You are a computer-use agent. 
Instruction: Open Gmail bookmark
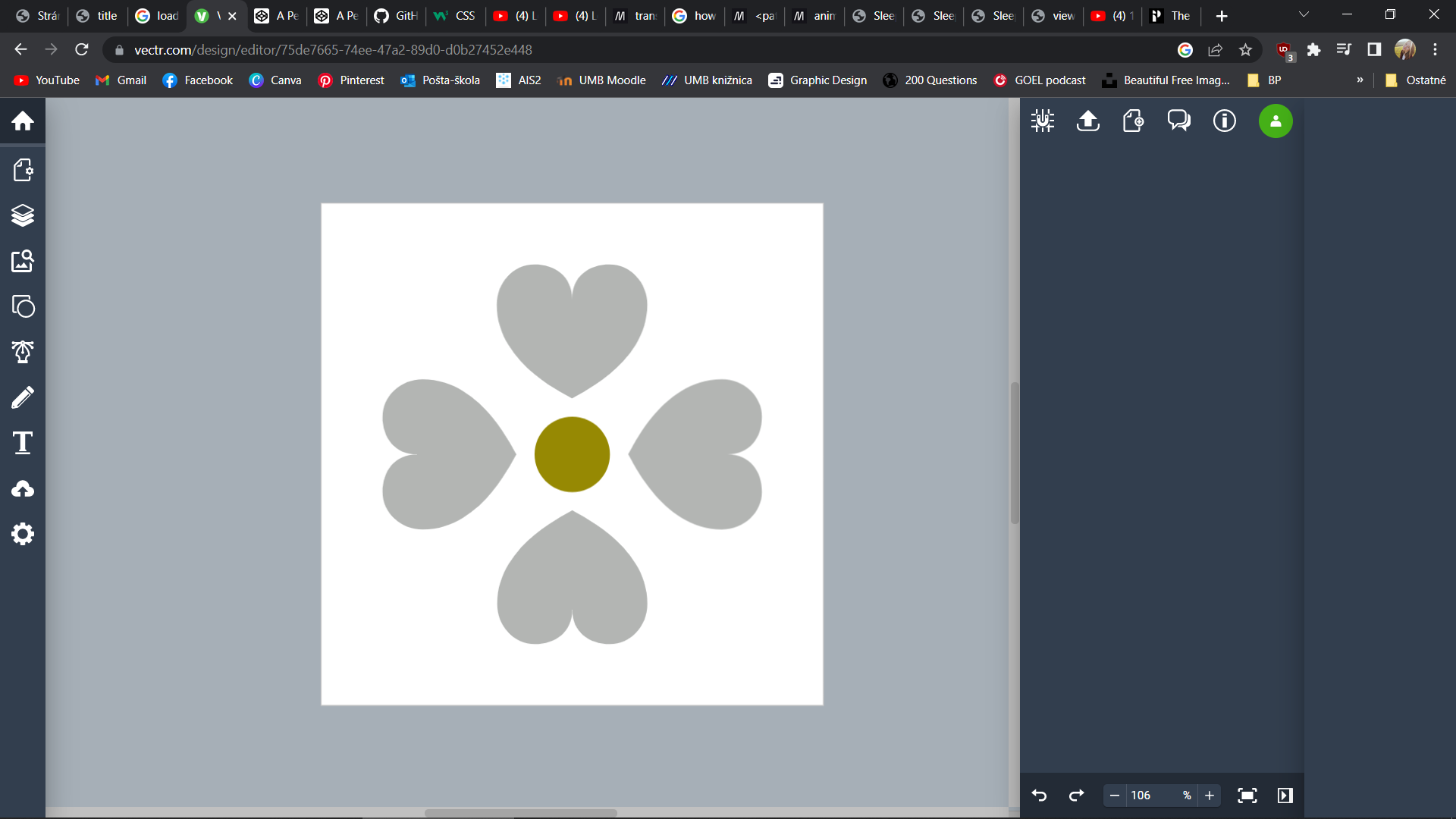point(121,80)
